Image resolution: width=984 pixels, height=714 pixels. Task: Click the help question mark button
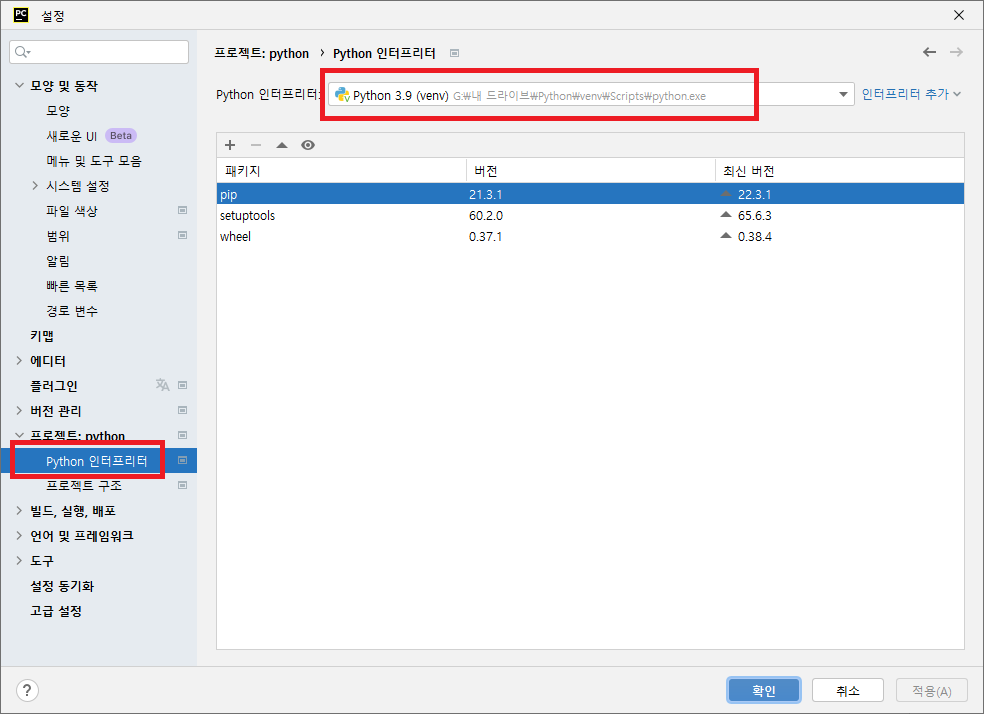click(27, 690)
